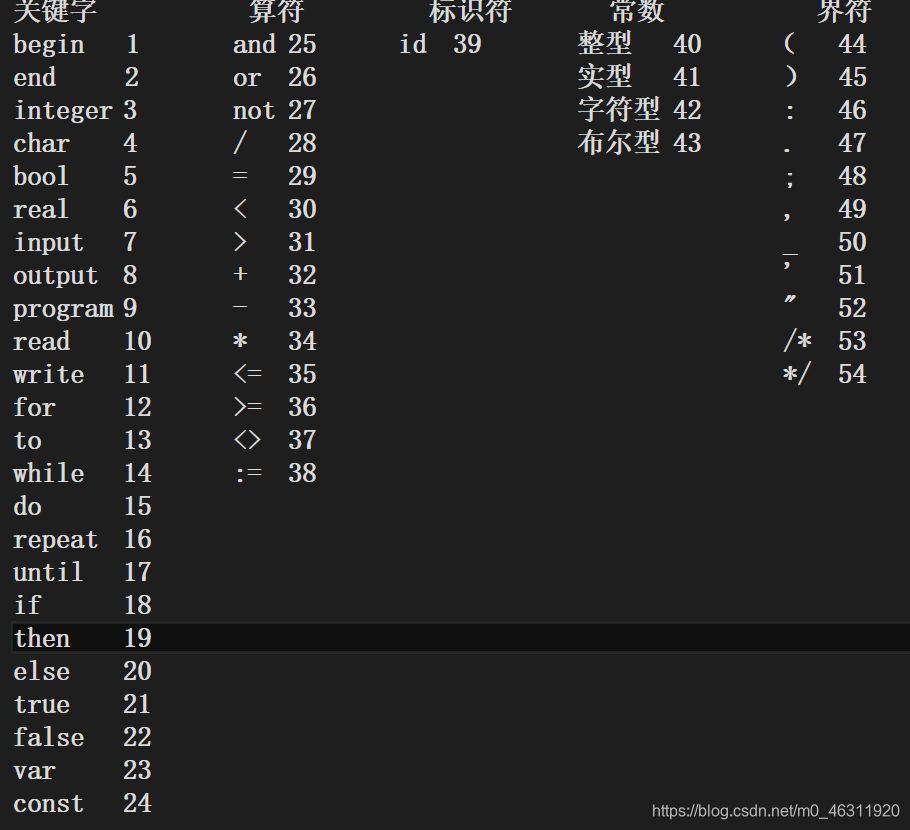Click the operator 'and' with code 25
This screenshot has width=910, height=830.
pos(254,45)
